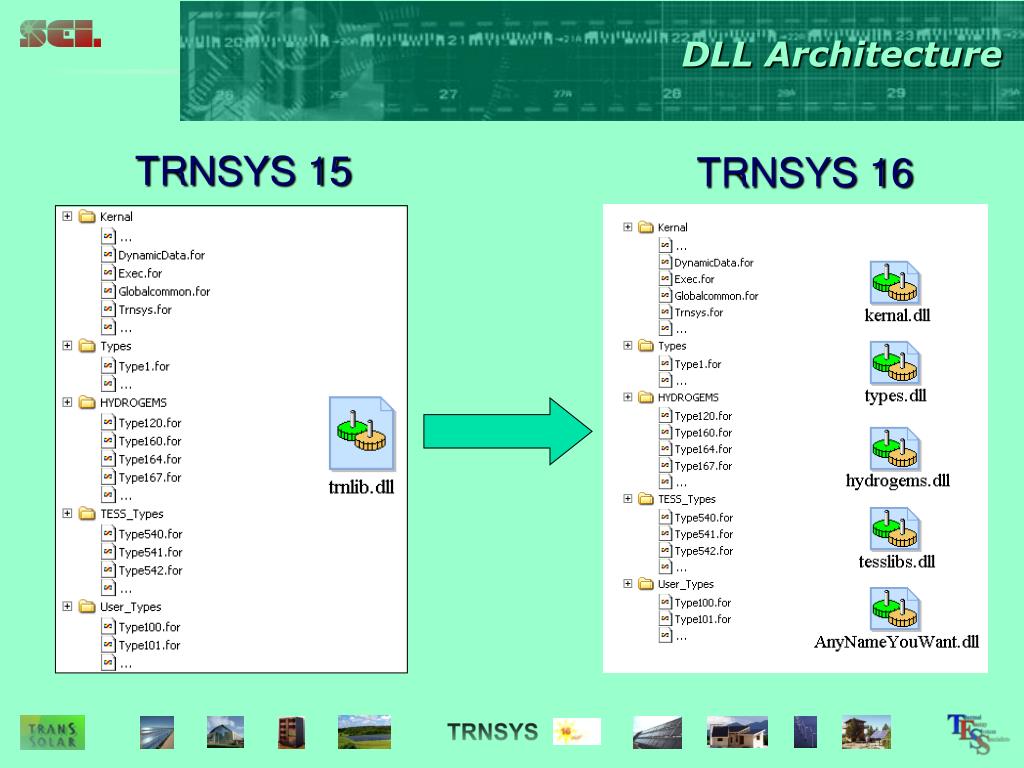Select Type167.for text in TRNSYS 15 tree
The width and height of the screenshot is (1024, 768).
[x=150, y=477]
